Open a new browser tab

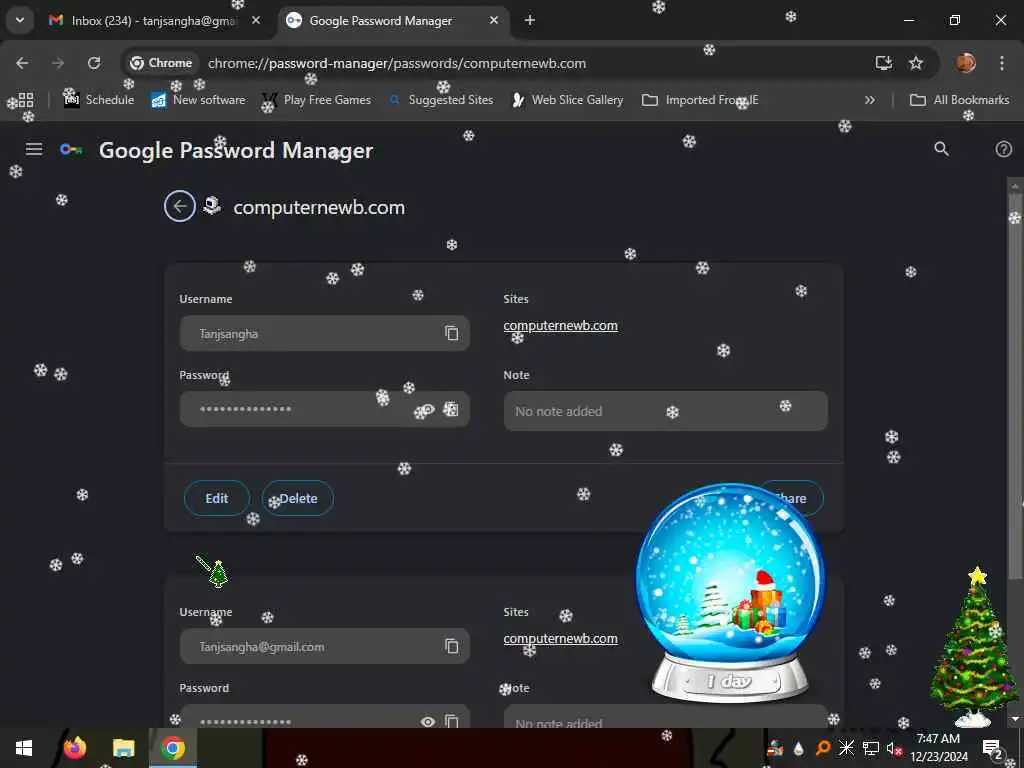point(530,20)
